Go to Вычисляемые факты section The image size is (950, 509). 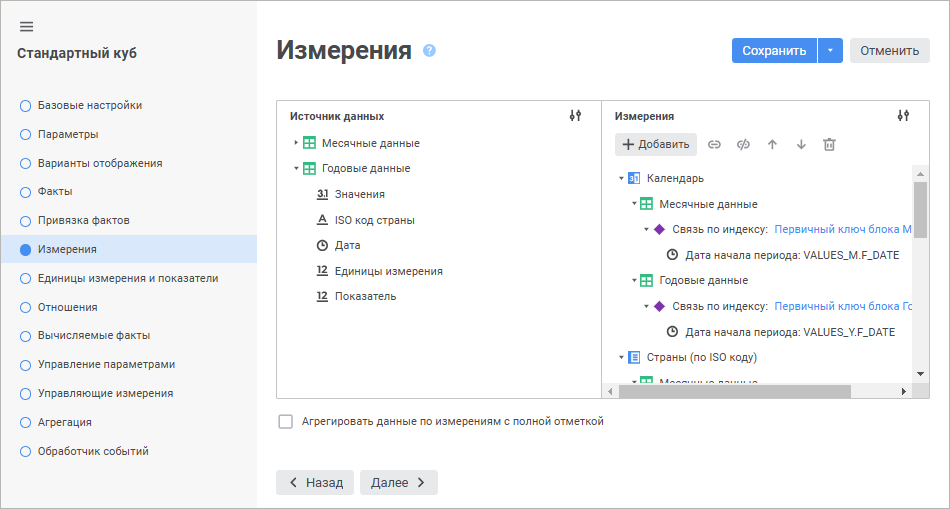tap(92, 335)
